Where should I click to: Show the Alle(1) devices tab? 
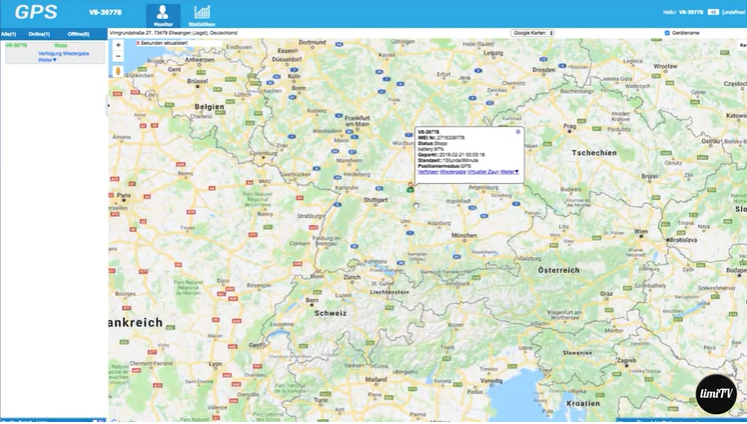click(11, 34)
